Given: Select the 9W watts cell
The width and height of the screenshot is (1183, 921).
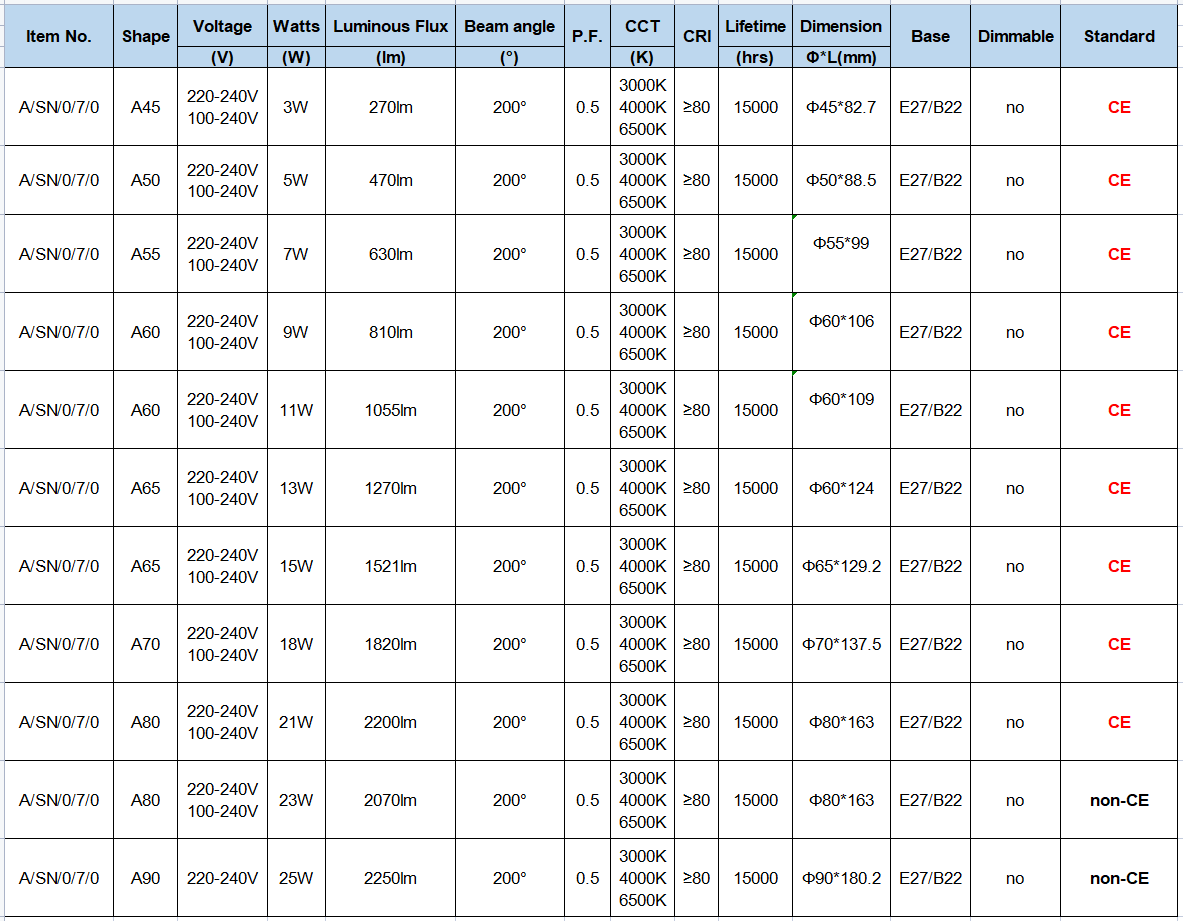Looking at the screenshot, I should coord(297,332).
